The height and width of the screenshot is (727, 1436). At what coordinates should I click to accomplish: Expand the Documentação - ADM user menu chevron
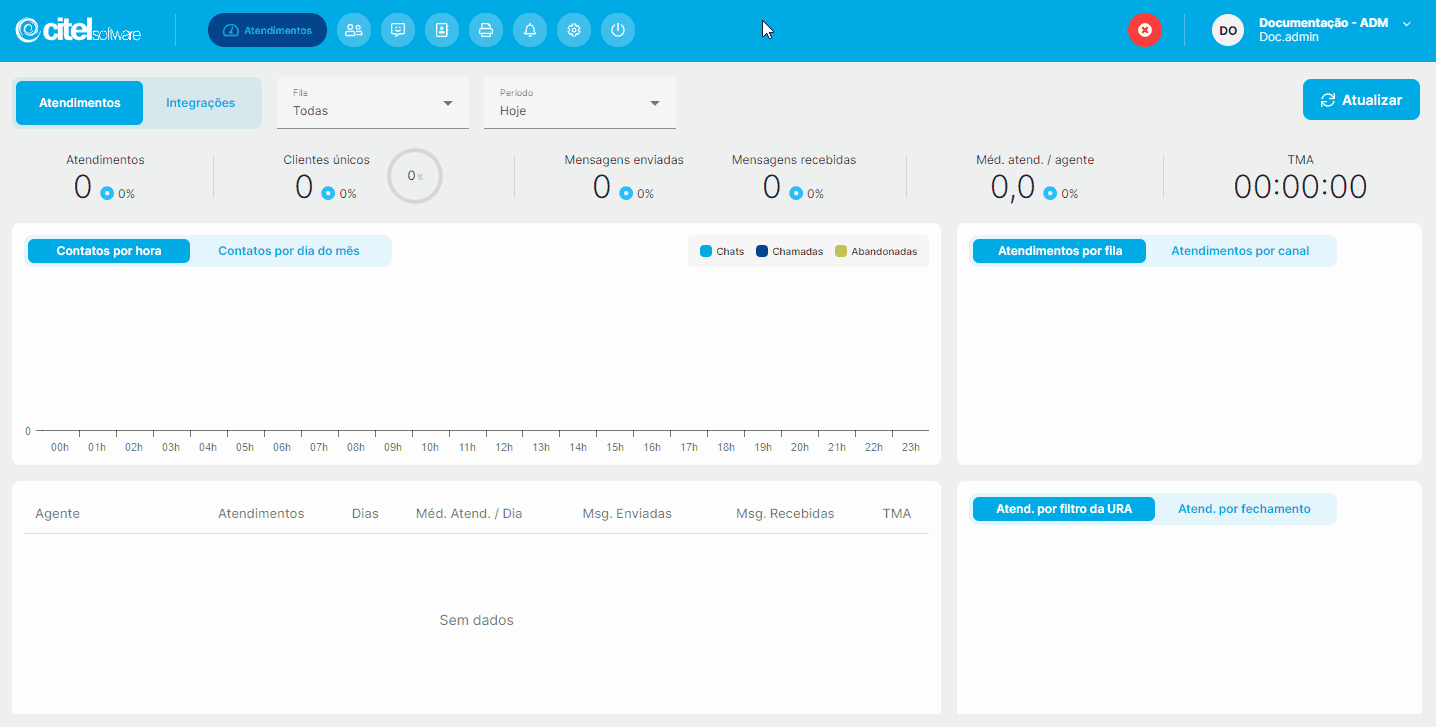1407,23
